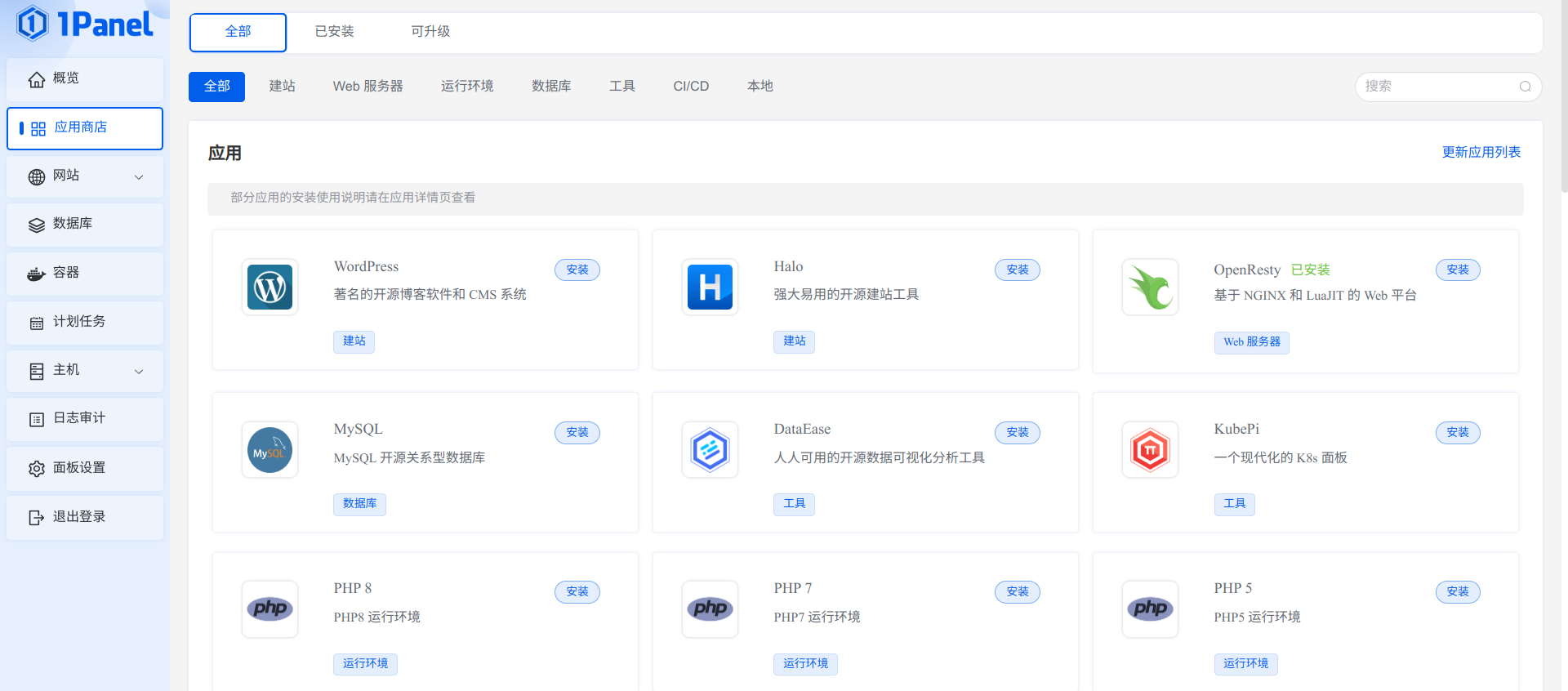The image size is (1568, 691).
Task: Filter apps by 工具 category
Action: (x=622, y=87)
